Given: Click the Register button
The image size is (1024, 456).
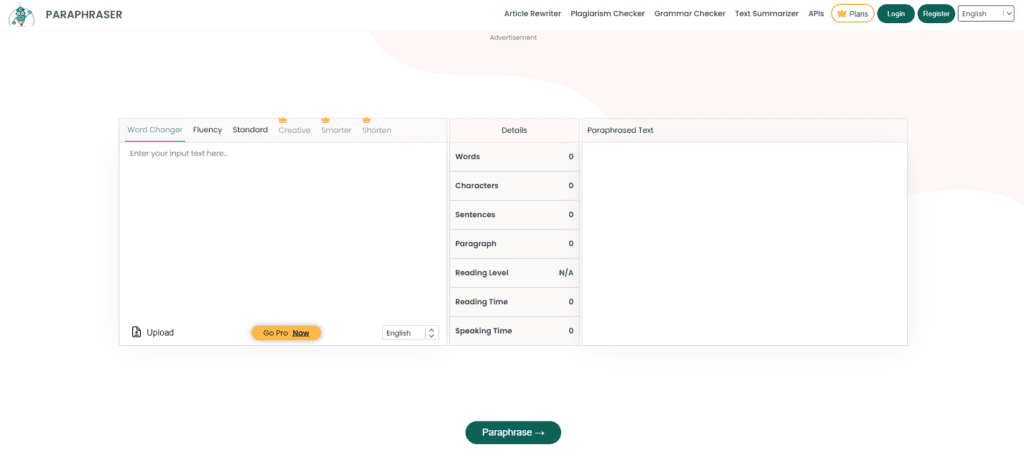Looking at the screenshot, I should (936, 14).
